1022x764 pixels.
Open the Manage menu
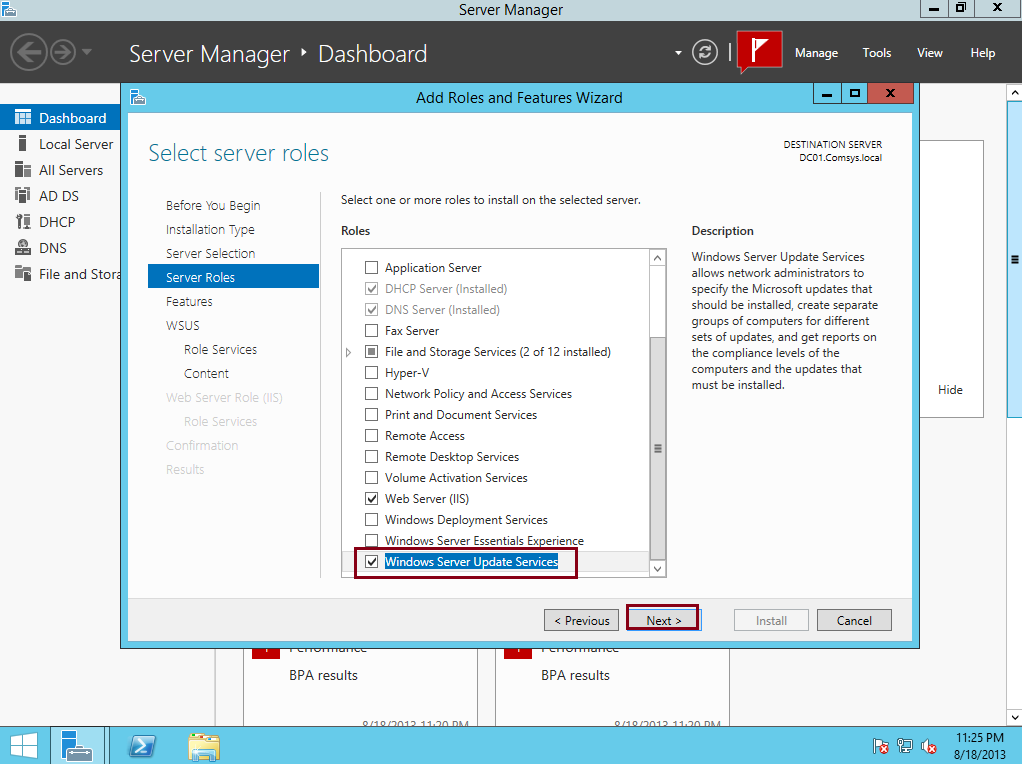tap(816, 52)
